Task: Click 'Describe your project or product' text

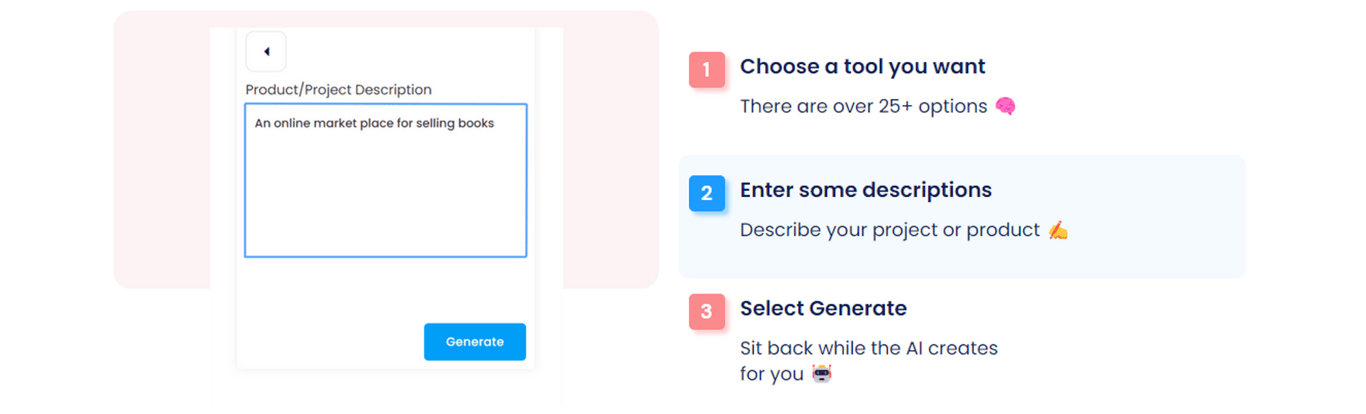Action: pyautogui.click(x=889, y=230)
